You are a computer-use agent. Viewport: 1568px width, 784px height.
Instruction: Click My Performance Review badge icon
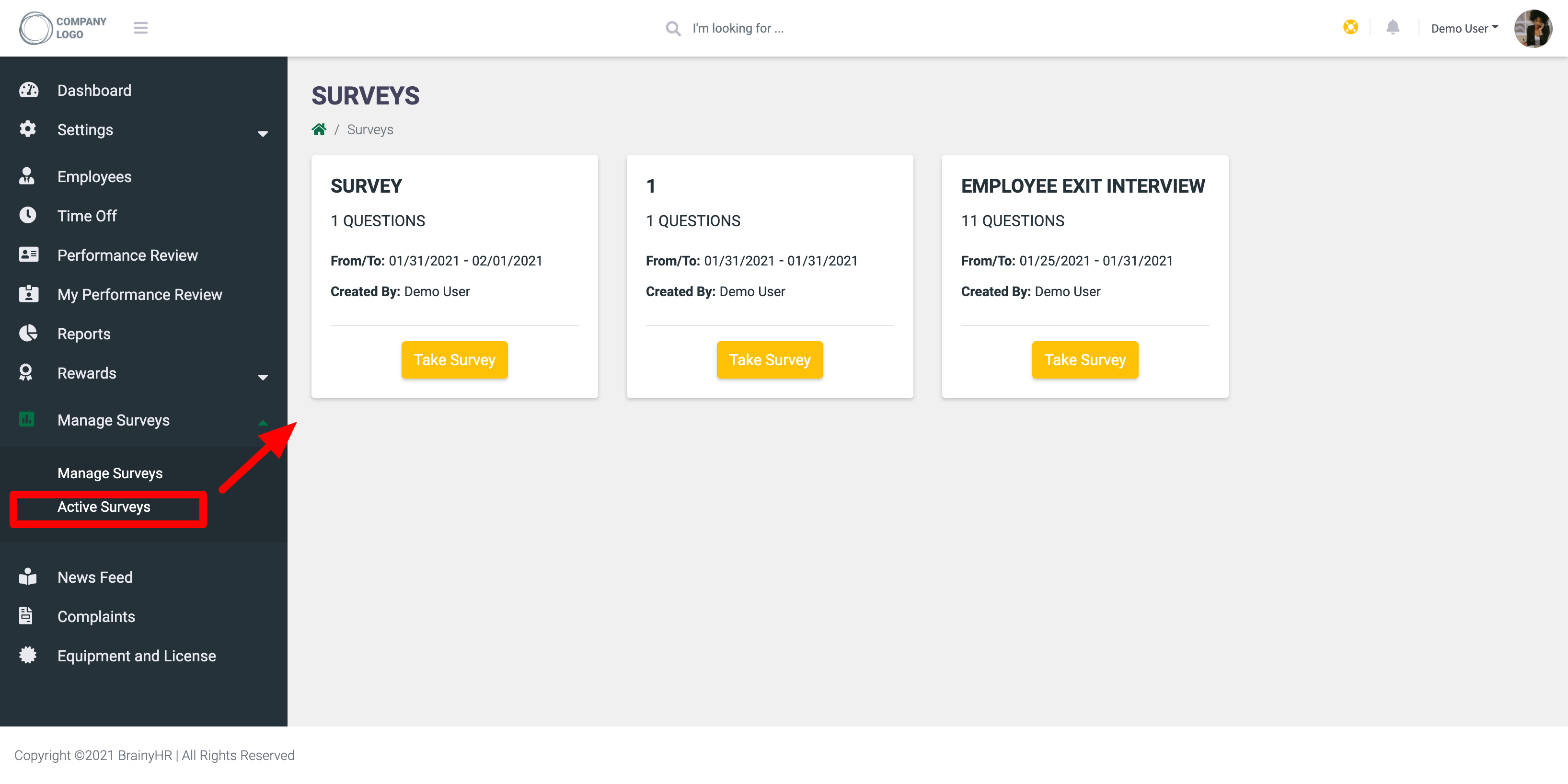(x=29, y=293)
